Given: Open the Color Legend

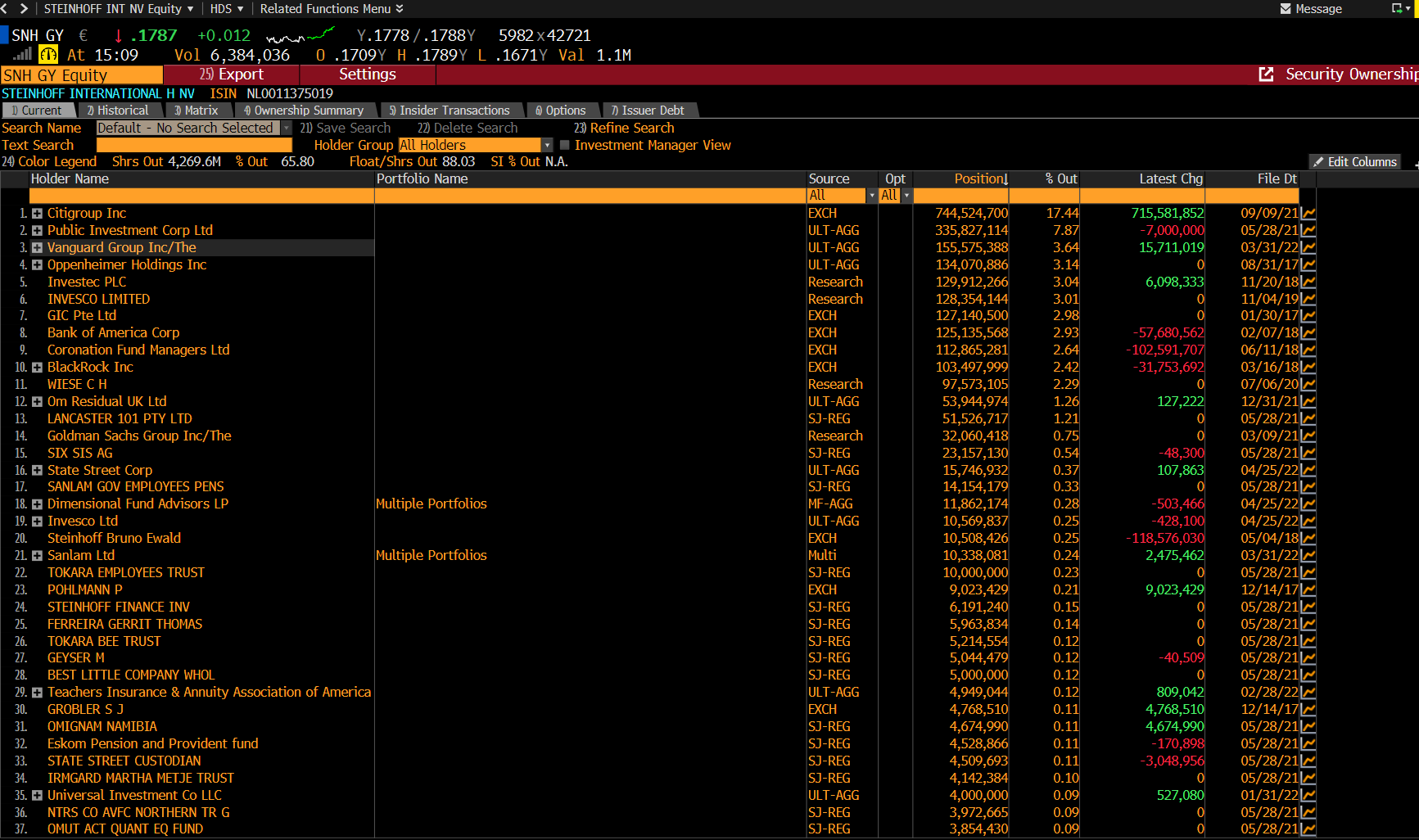Looking at the screenshot, I should [x=49, y=162].
